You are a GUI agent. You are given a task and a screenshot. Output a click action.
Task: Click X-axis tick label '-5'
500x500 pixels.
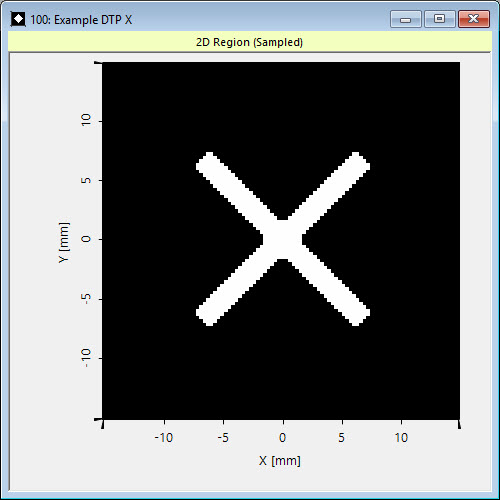tap(223, 438)
